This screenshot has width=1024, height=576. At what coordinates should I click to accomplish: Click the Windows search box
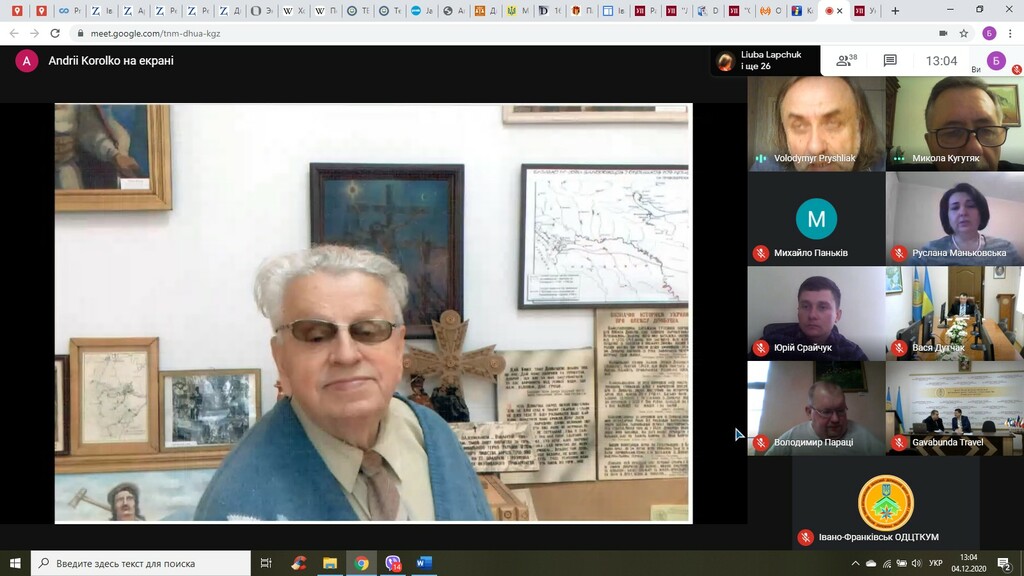point(140,563)
